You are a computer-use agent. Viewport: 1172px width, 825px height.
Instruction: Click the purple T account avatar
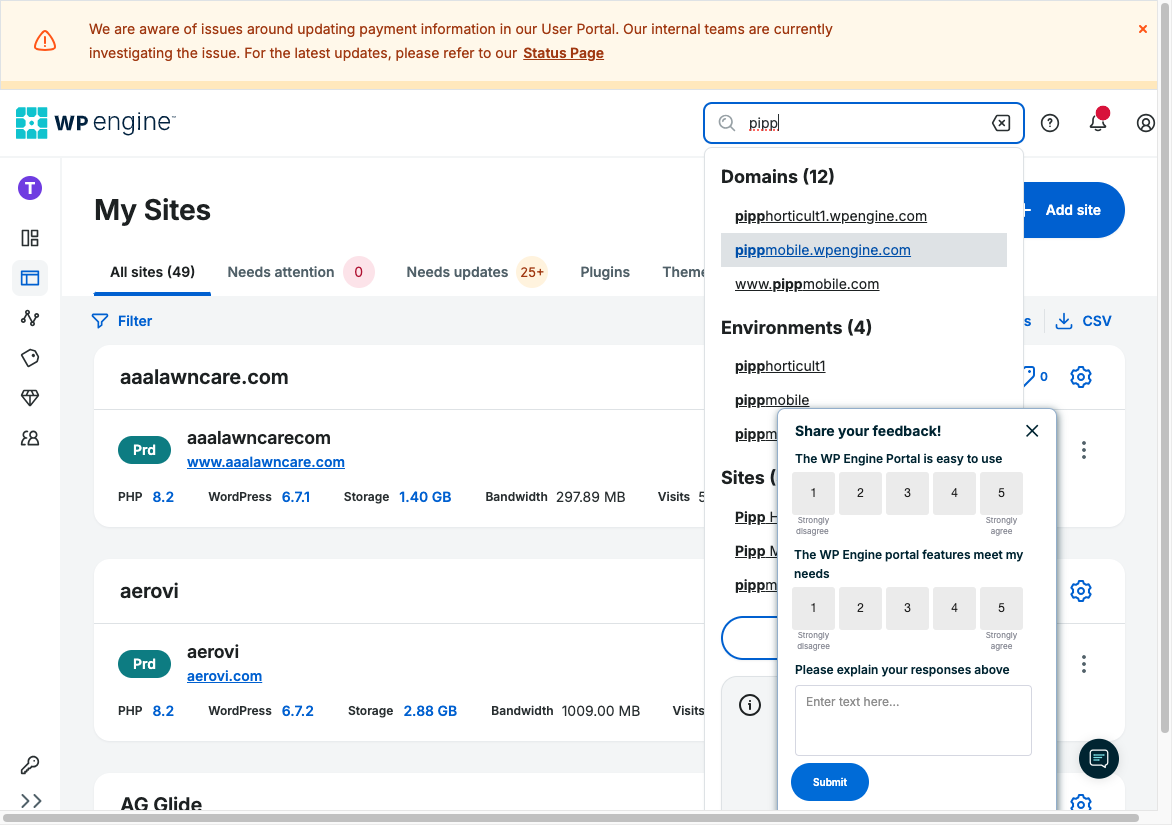30,188
